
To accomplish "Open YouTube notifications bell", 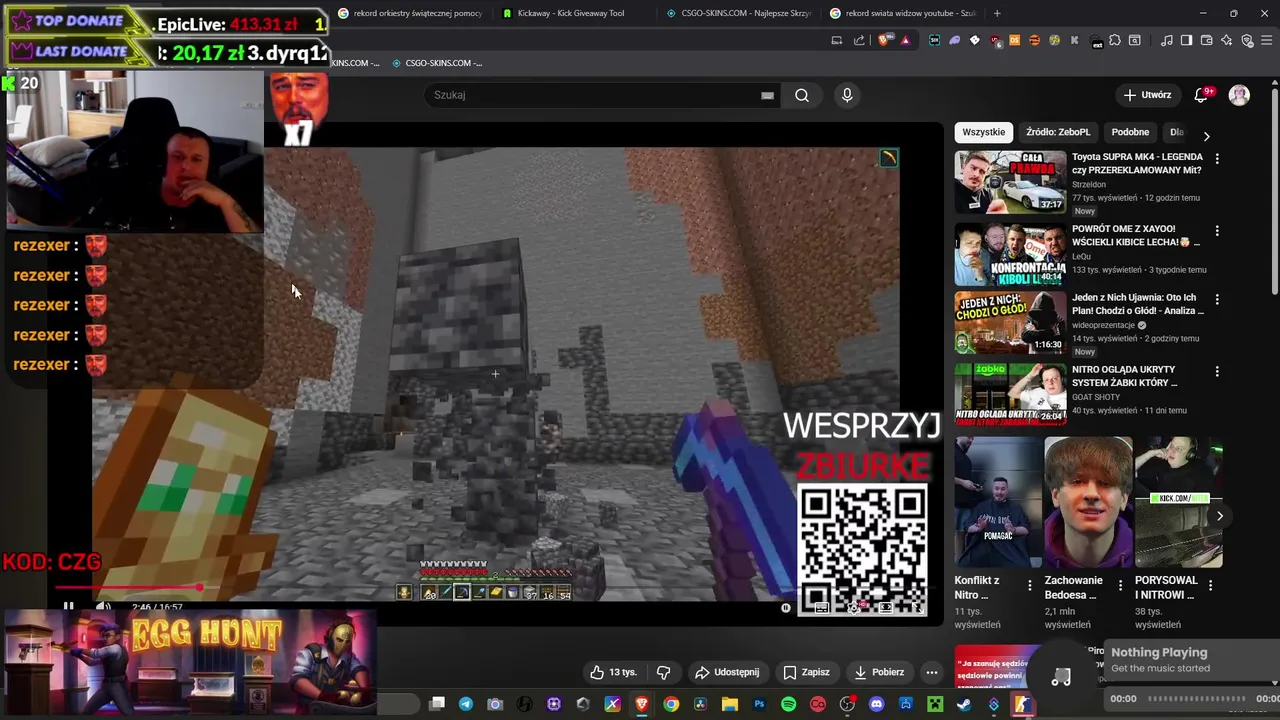I will pos(1201,95).
